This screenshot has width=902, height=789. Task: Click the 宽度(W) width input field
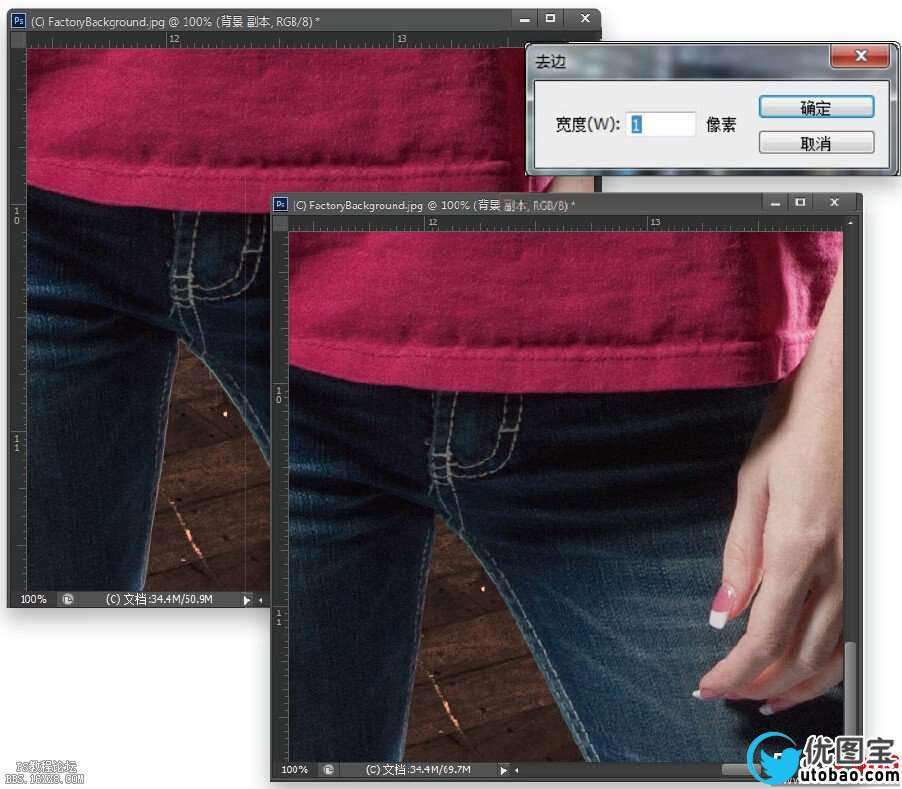[660, 124]
